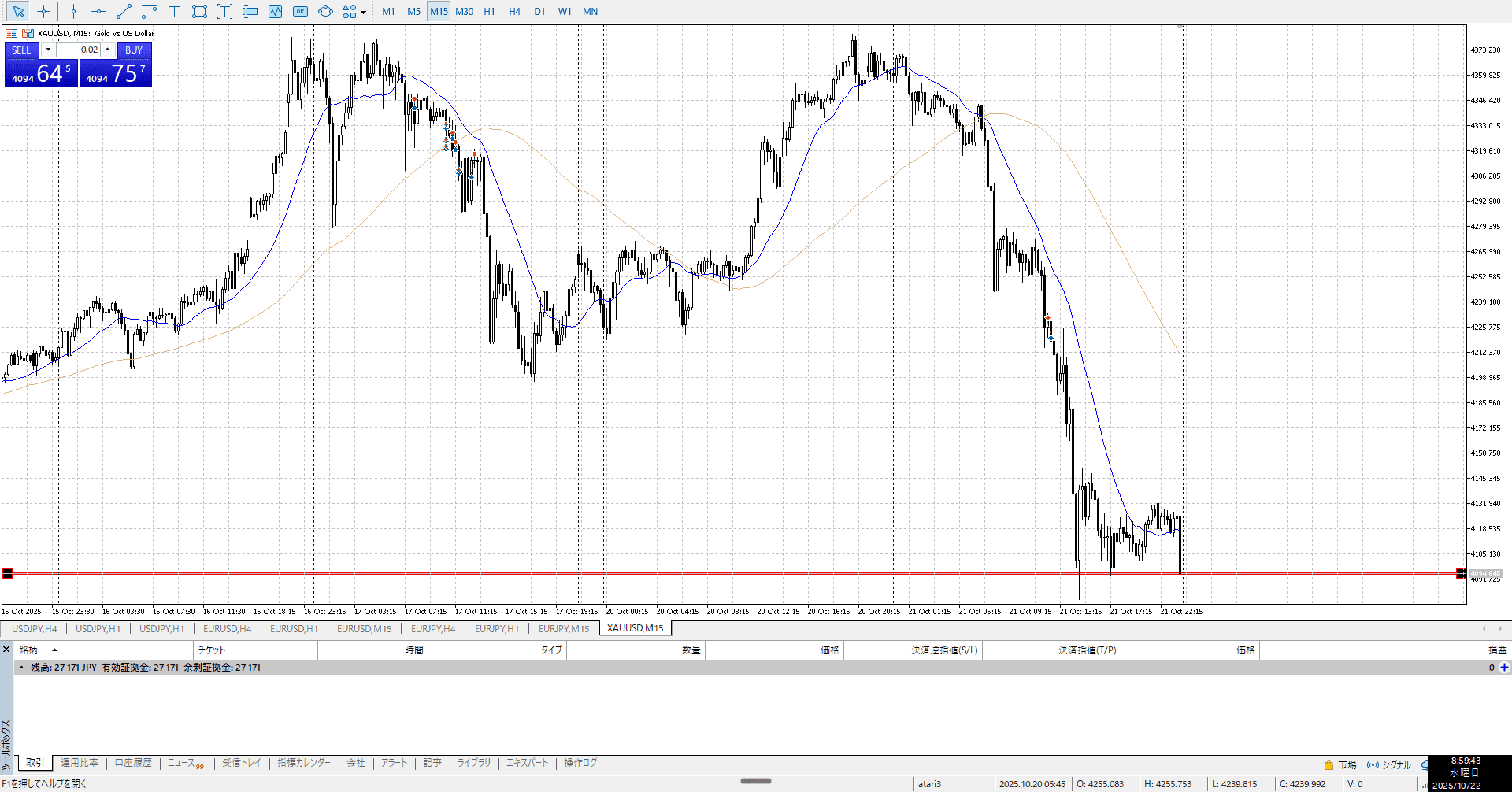Toggle the M5 timeframe button

(413, 12)
